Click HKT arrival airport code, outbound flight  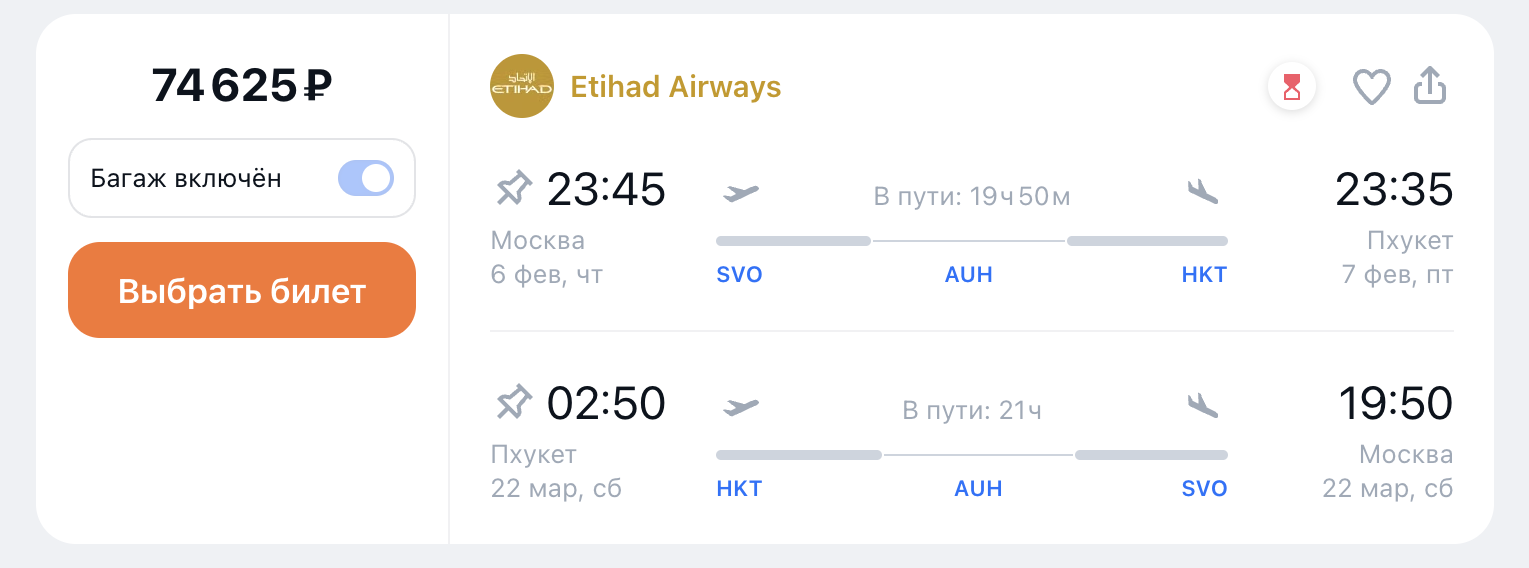click(x=1204, y=275)
